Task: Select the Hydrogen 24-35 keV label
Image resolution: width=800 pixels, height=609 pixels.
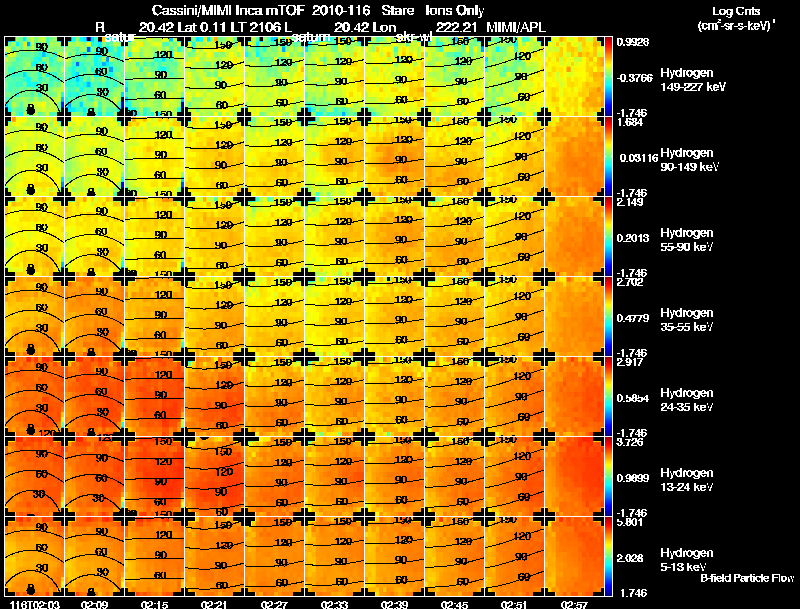Action: click(687, 400)
